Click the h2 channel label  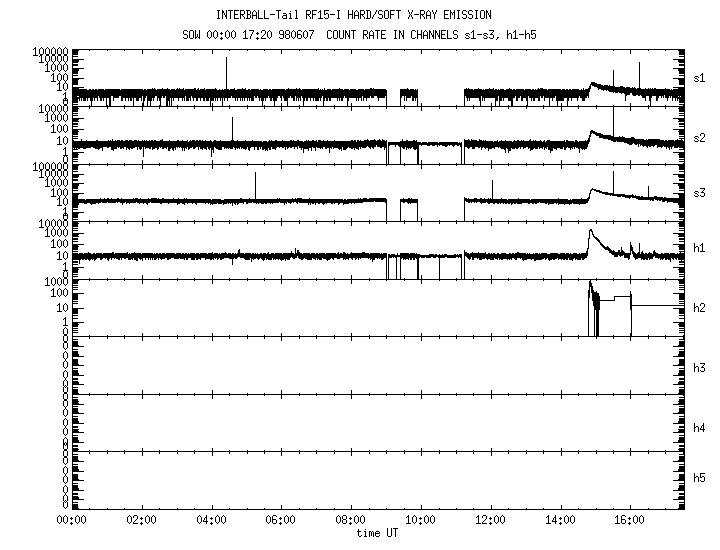coord(699,307)
